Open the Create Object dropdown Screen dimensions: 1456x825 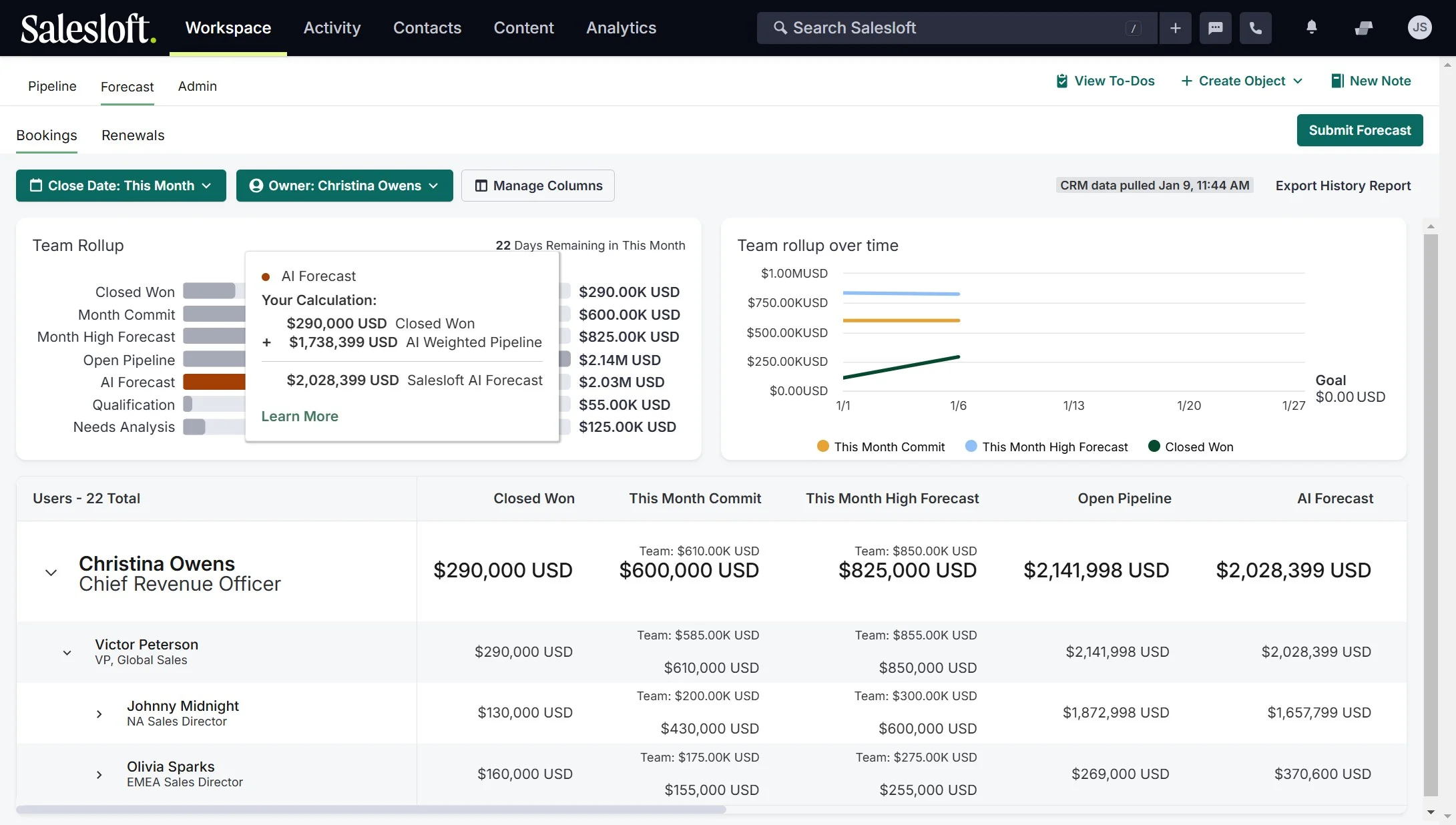1242,81
